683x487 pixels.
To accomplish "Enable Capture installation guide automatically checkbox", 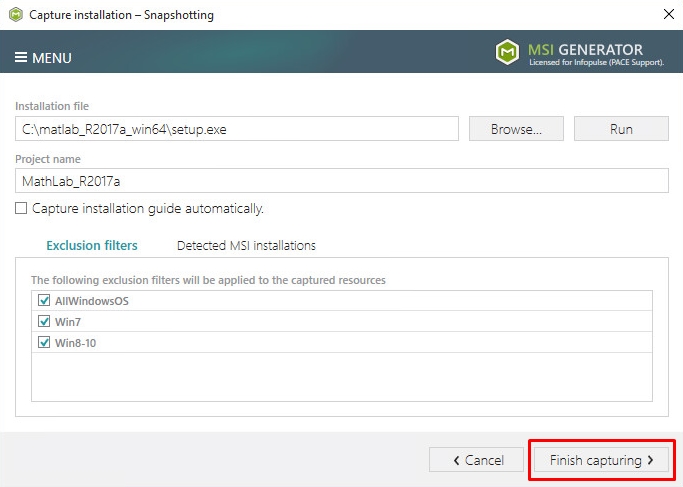I will [x=21, y=208].
